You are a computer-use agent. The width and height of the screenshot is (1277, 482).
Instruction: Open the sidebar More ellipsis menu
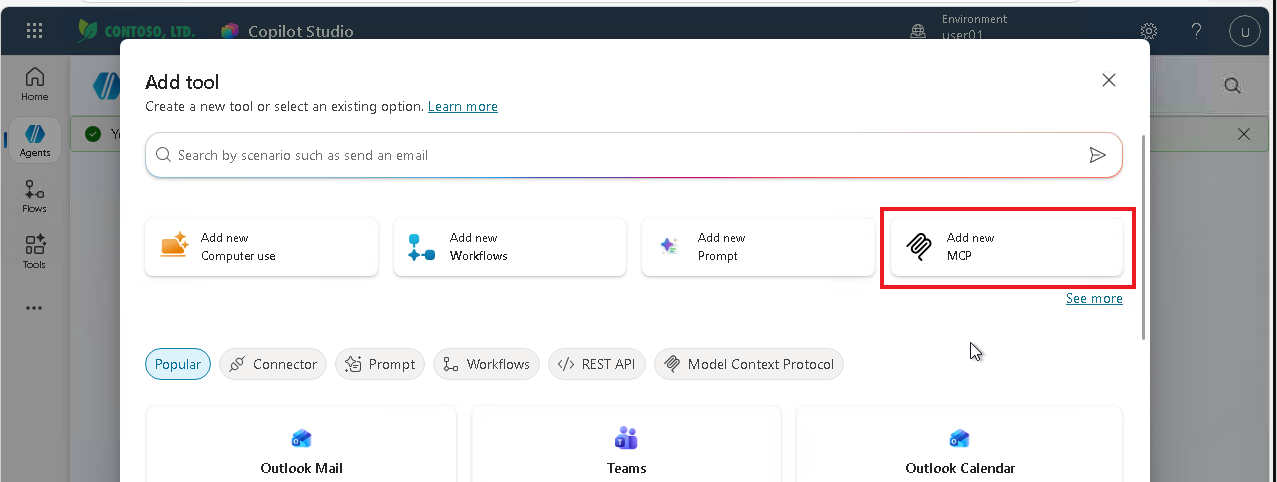[35, 308]
